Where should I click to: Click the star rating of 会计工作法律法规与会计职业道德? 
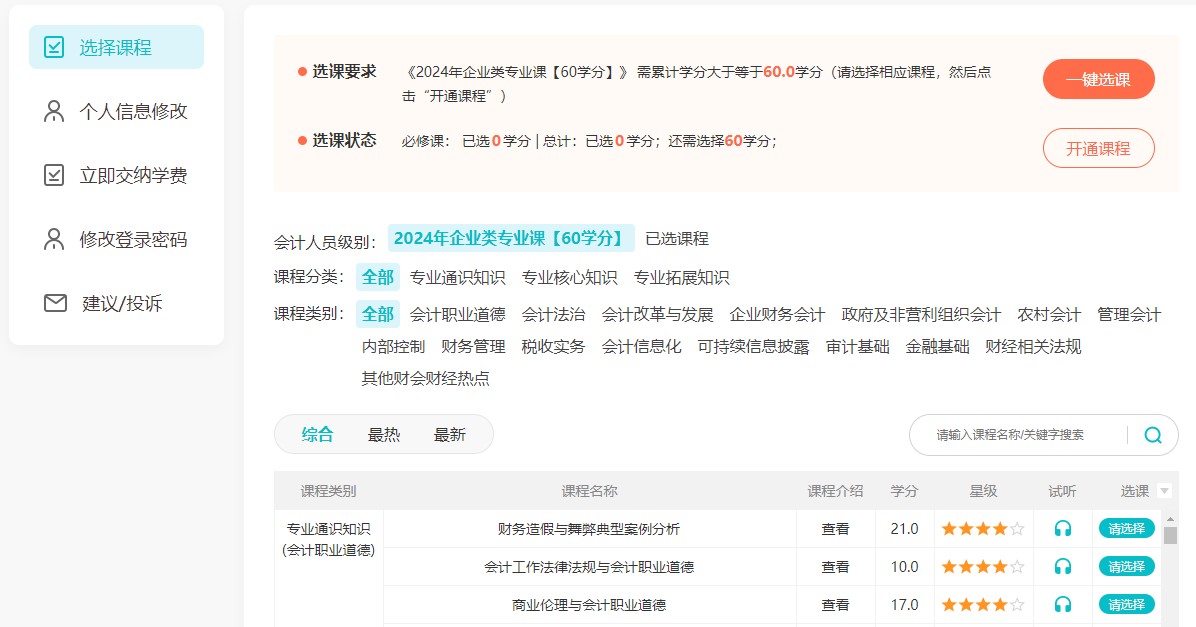click(x=982, y=567)
